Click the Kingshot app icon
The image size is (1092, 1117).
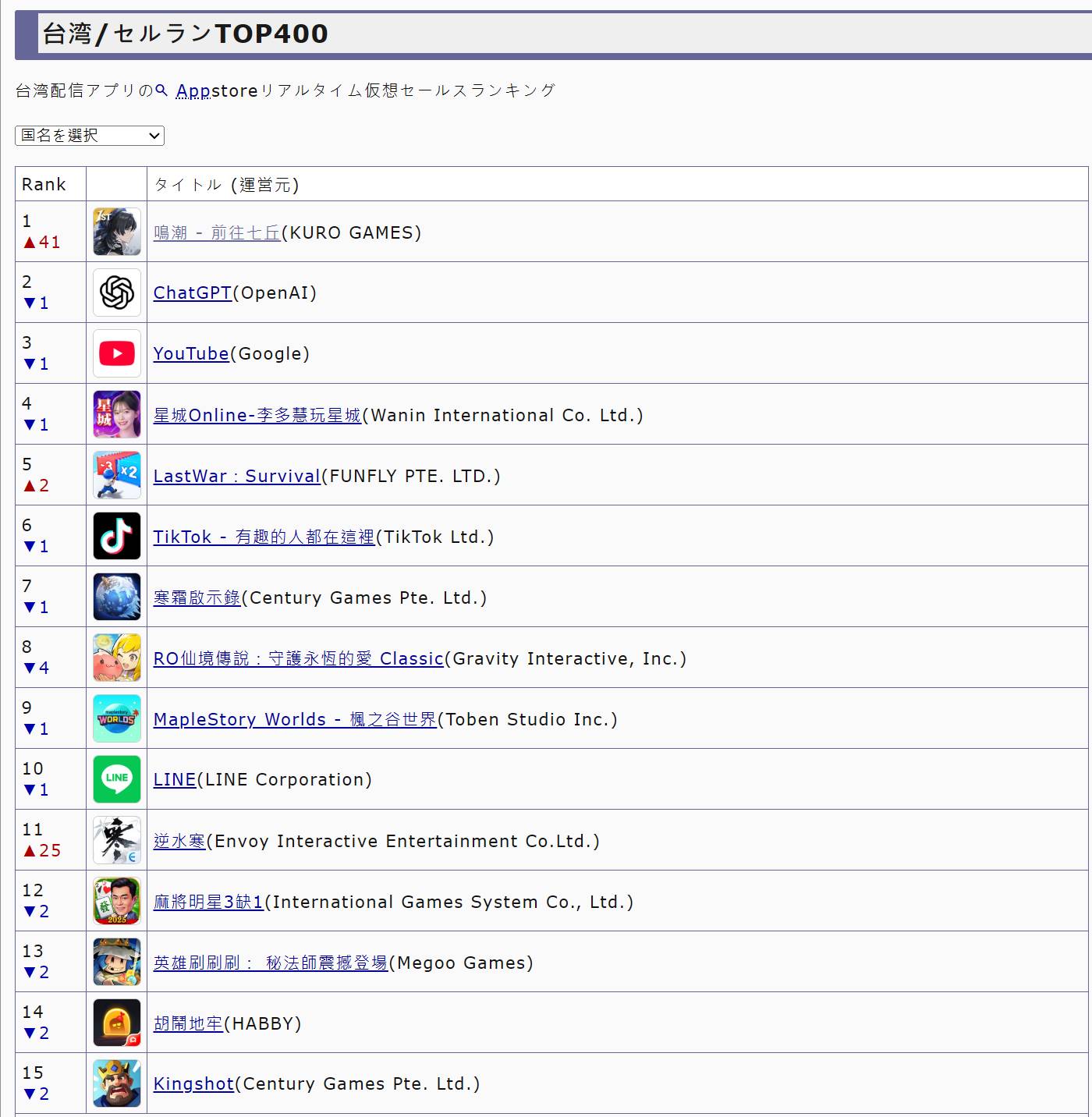(117, 1083)
